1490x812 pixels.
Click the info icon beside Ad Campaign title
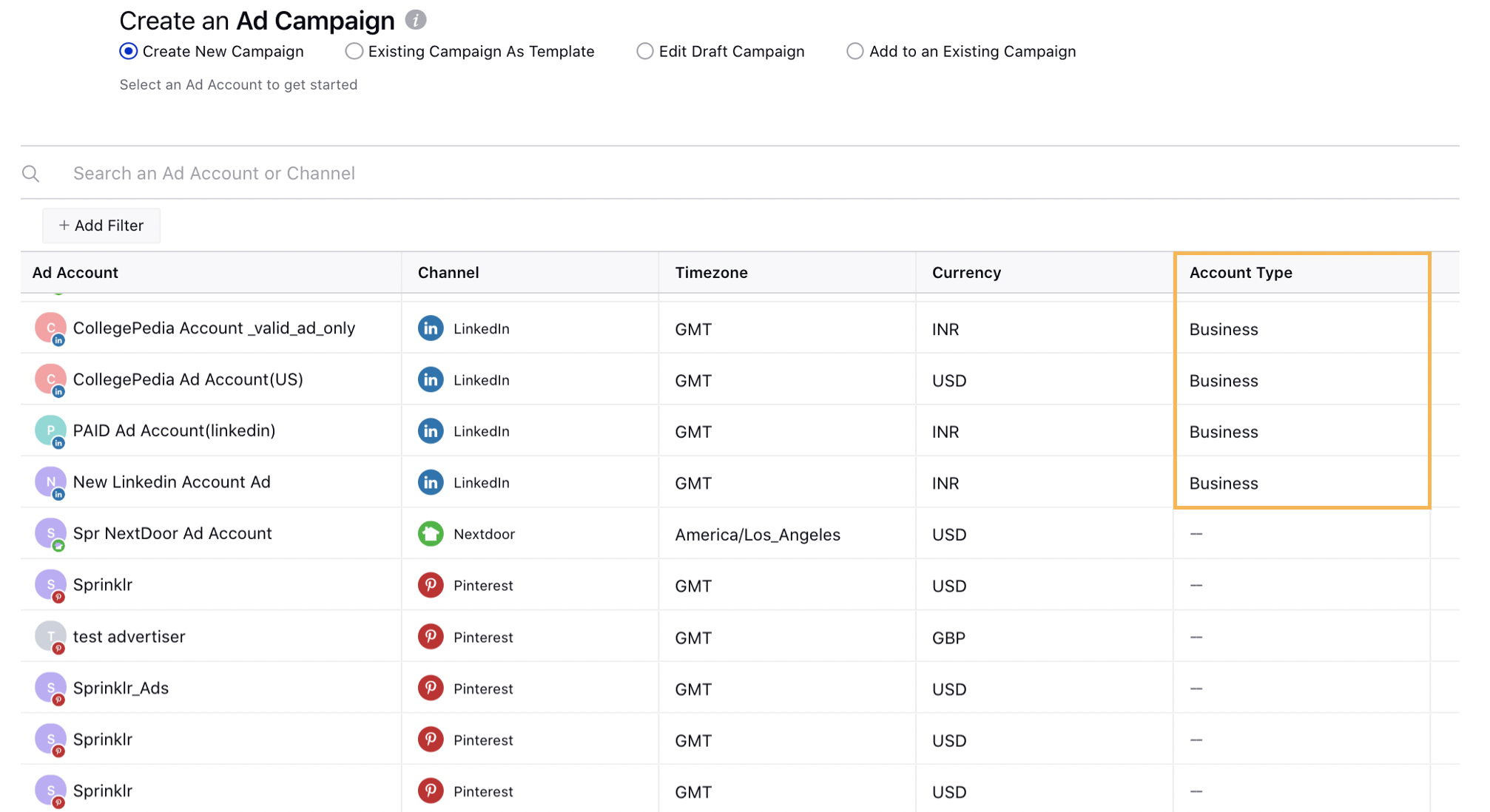(416, 20)
